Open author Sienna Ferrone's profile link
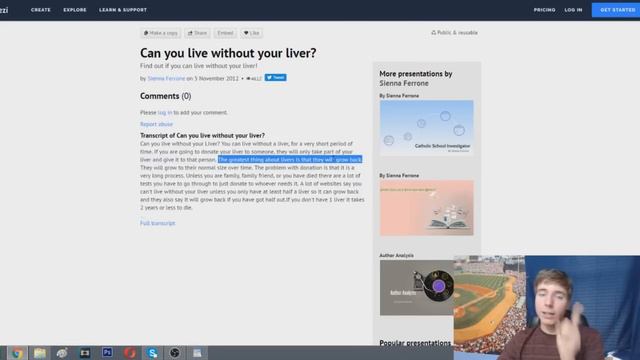The height and width of the screenshot is (360, 640). (166, 78)
